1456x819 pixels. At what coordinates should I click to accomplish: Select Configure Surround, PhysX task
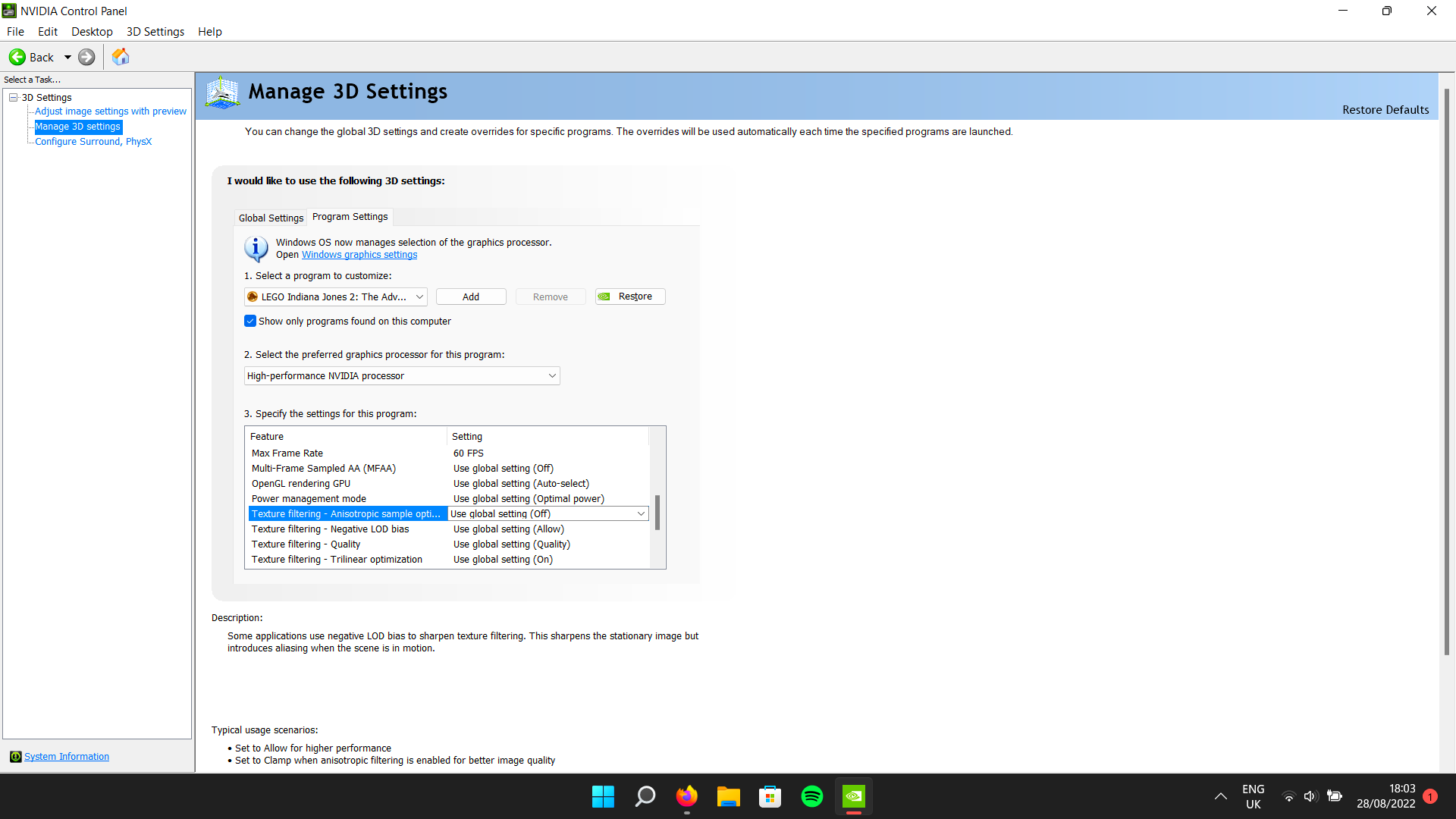93,142
